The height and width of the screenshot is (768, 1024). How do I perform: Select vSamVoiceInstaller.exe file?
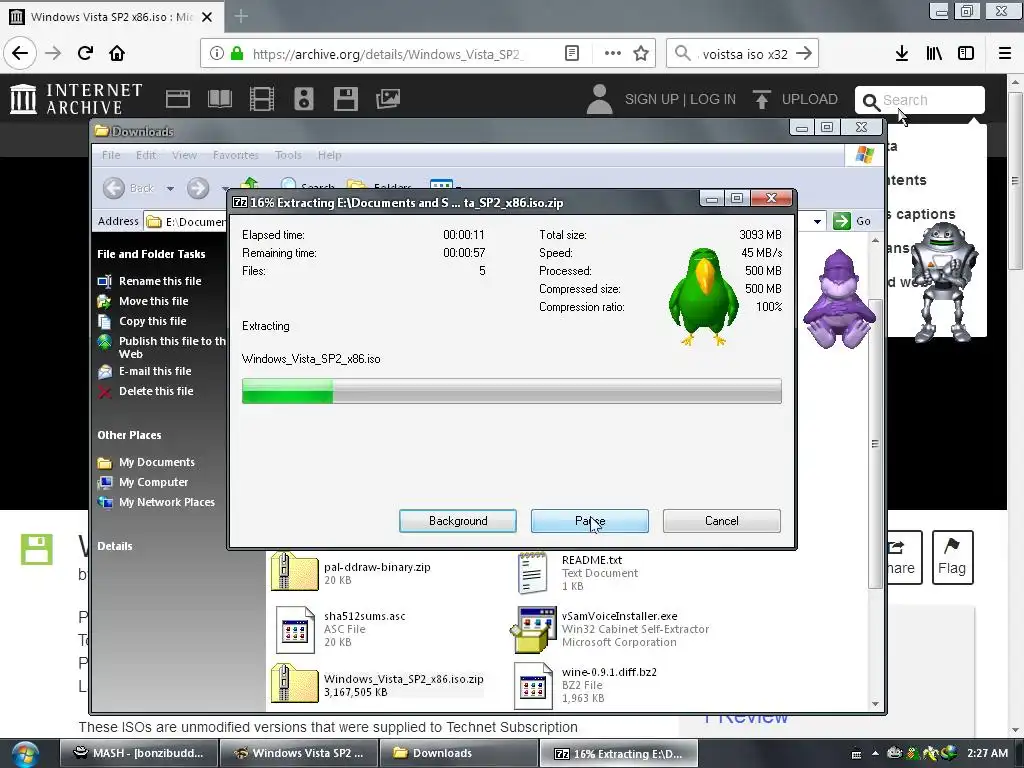pyautogui.click(x=611, y=629)
